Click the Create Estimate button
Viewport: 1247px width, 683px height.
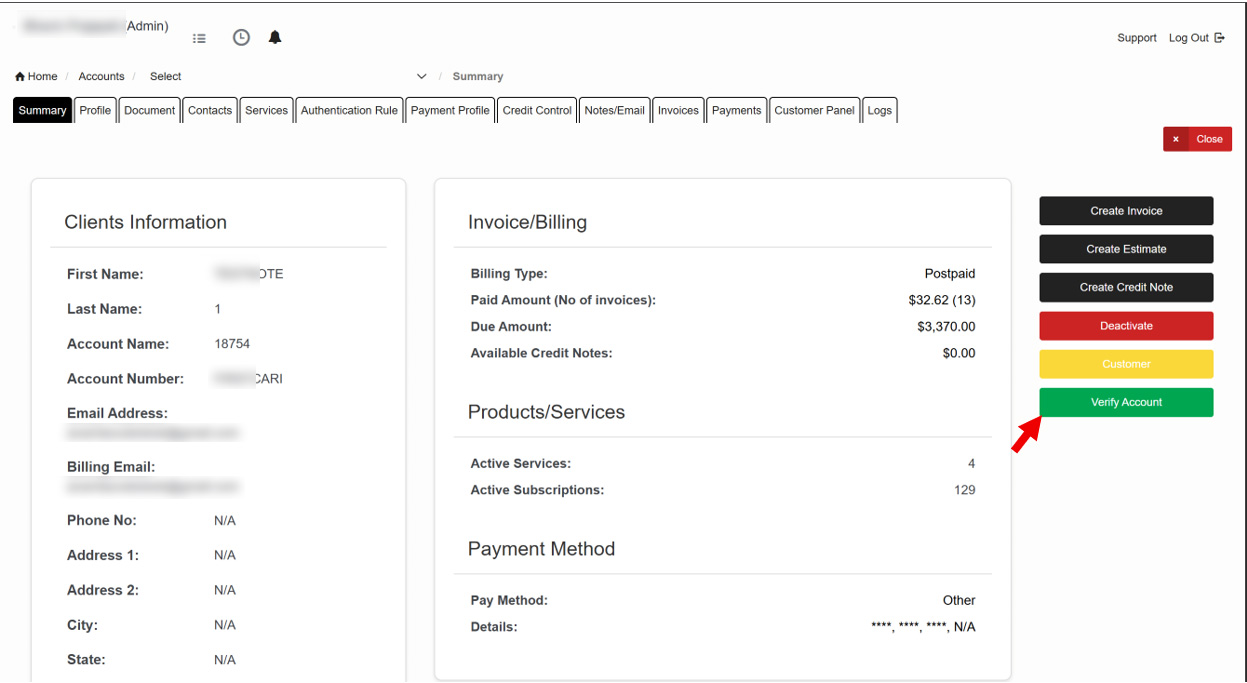pyautogui.click(x=1126, y=249)
